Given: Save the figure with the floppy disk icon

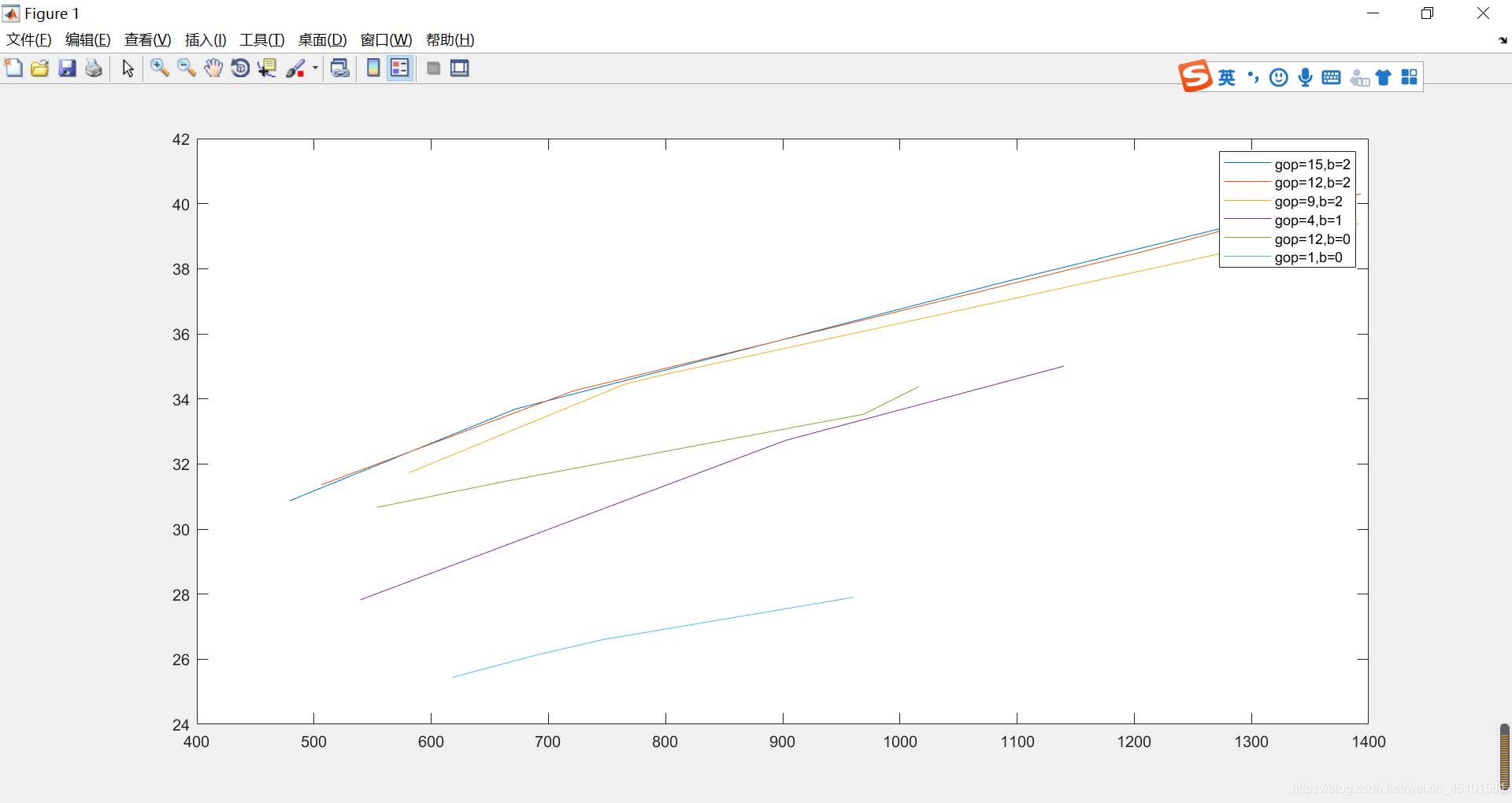Looking at the screenshot, I should (67, 68).
